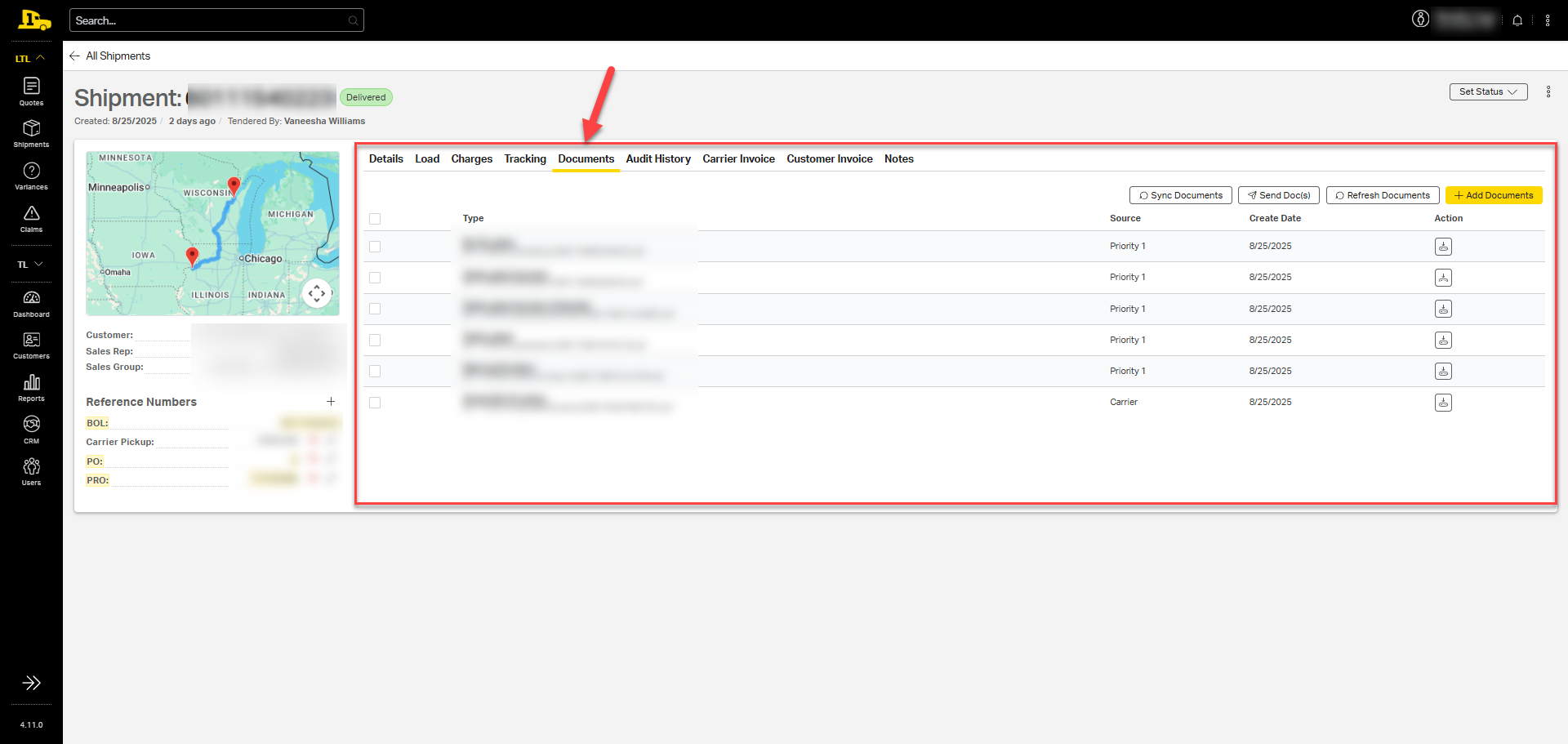
Task: Click the user account icon
Action: (x=1421, y=20)
